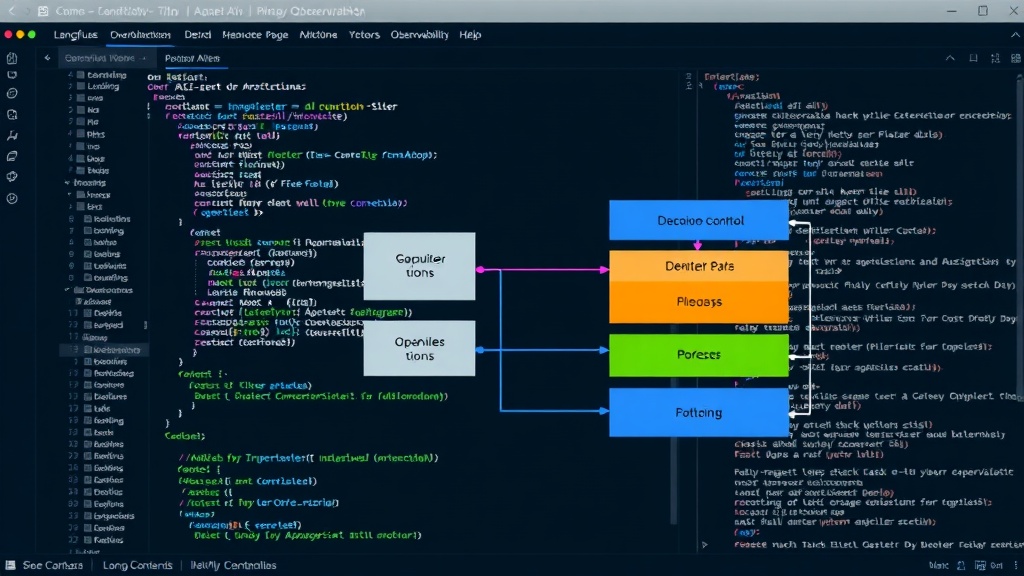
Task: Open the second menu bar item, underlined in blue
Action: [140, 35]
